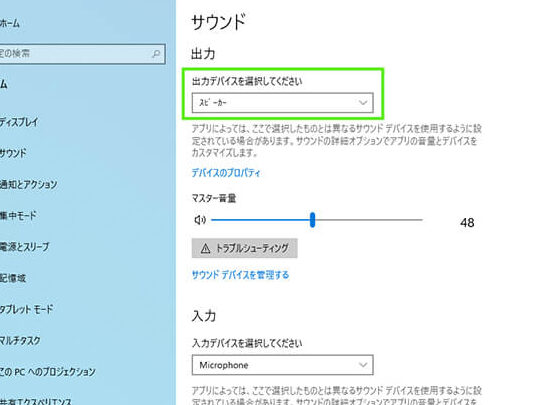Click the 入力 section heading
This screenshot has height=405, width=540.
tap(204, 316)
